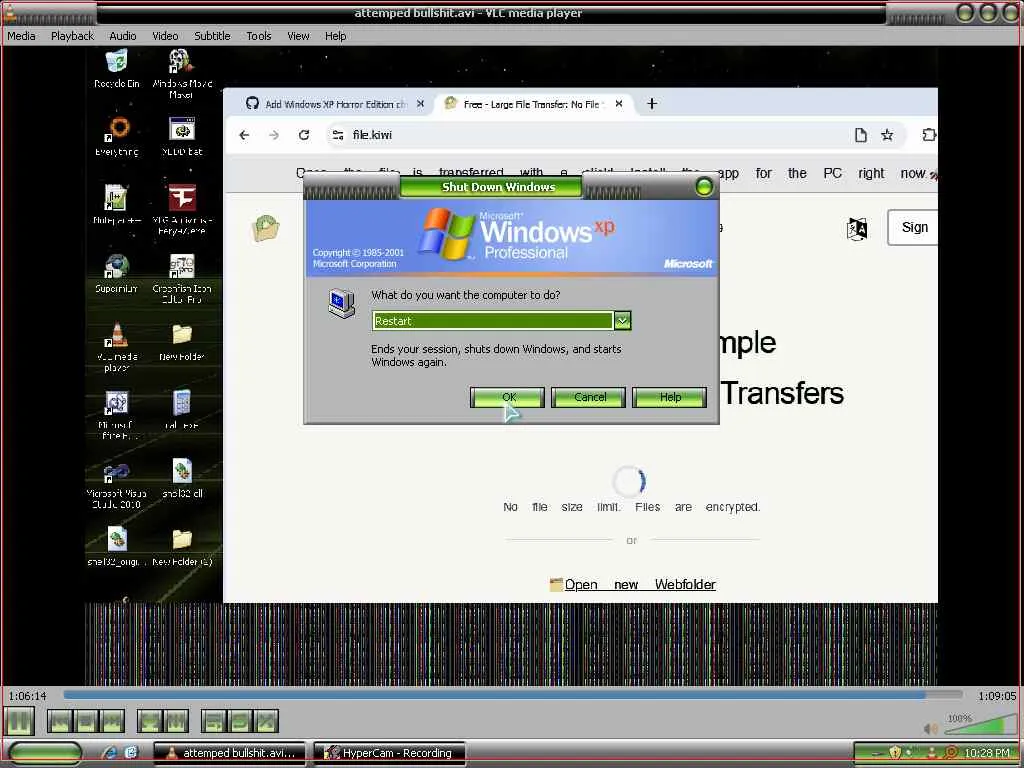The height and width of the screenshot is (768, 1024).
Task: Click HyperCam - Recording taskbar button
Action: [x=389, y=753]
